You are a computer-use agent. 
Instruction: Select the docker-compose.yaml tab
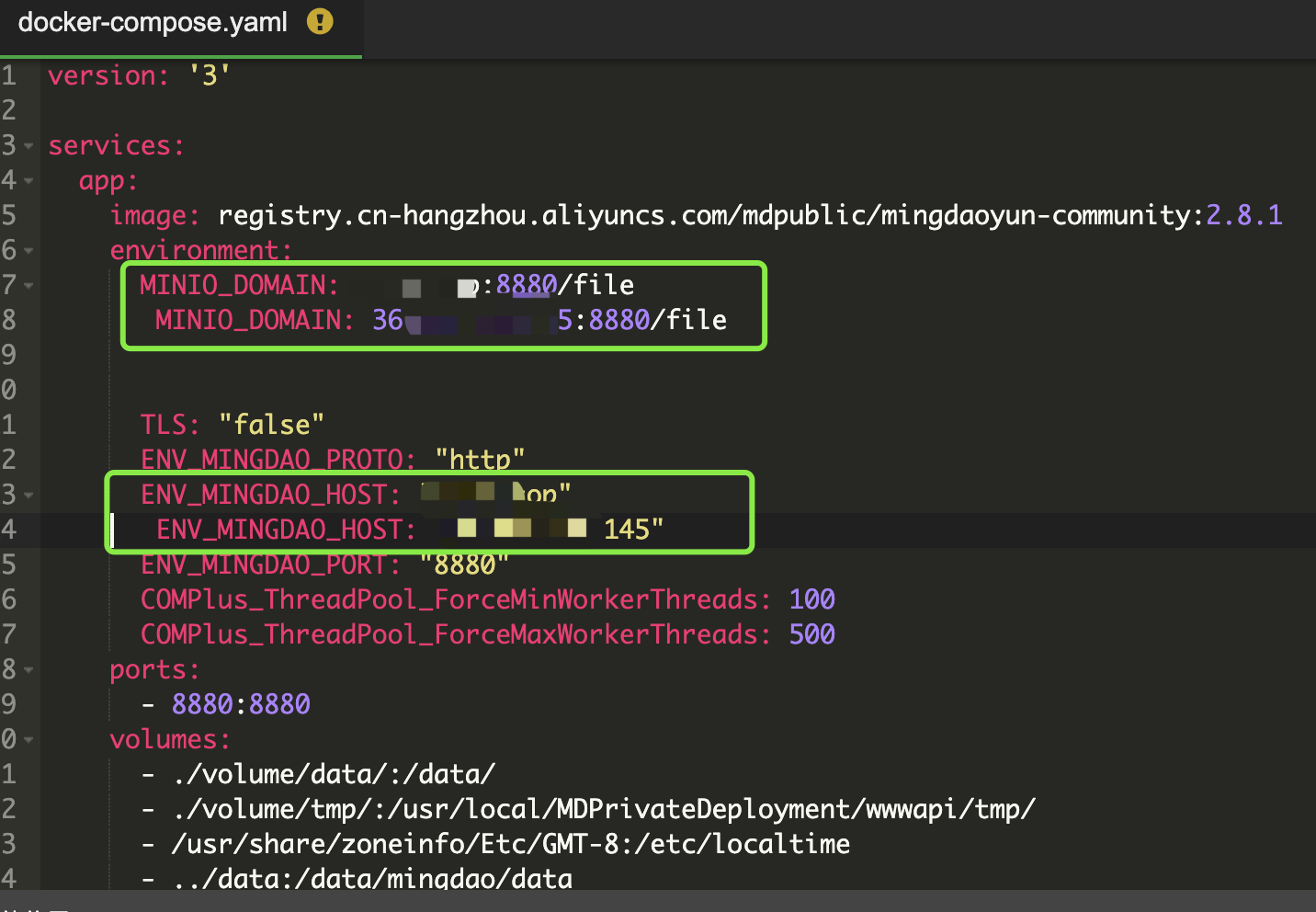click(153, 22)
